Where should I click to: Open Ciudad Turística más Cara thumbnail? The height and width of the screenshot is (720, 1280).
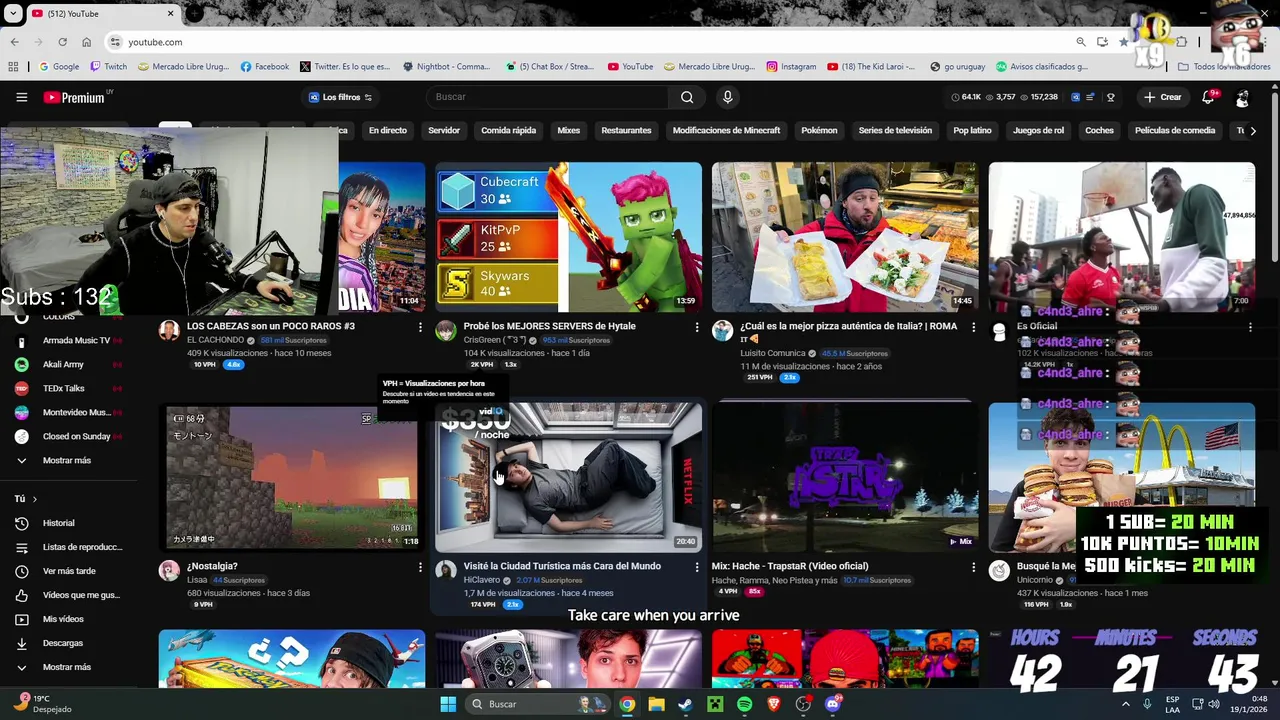[x=568, y=477]
